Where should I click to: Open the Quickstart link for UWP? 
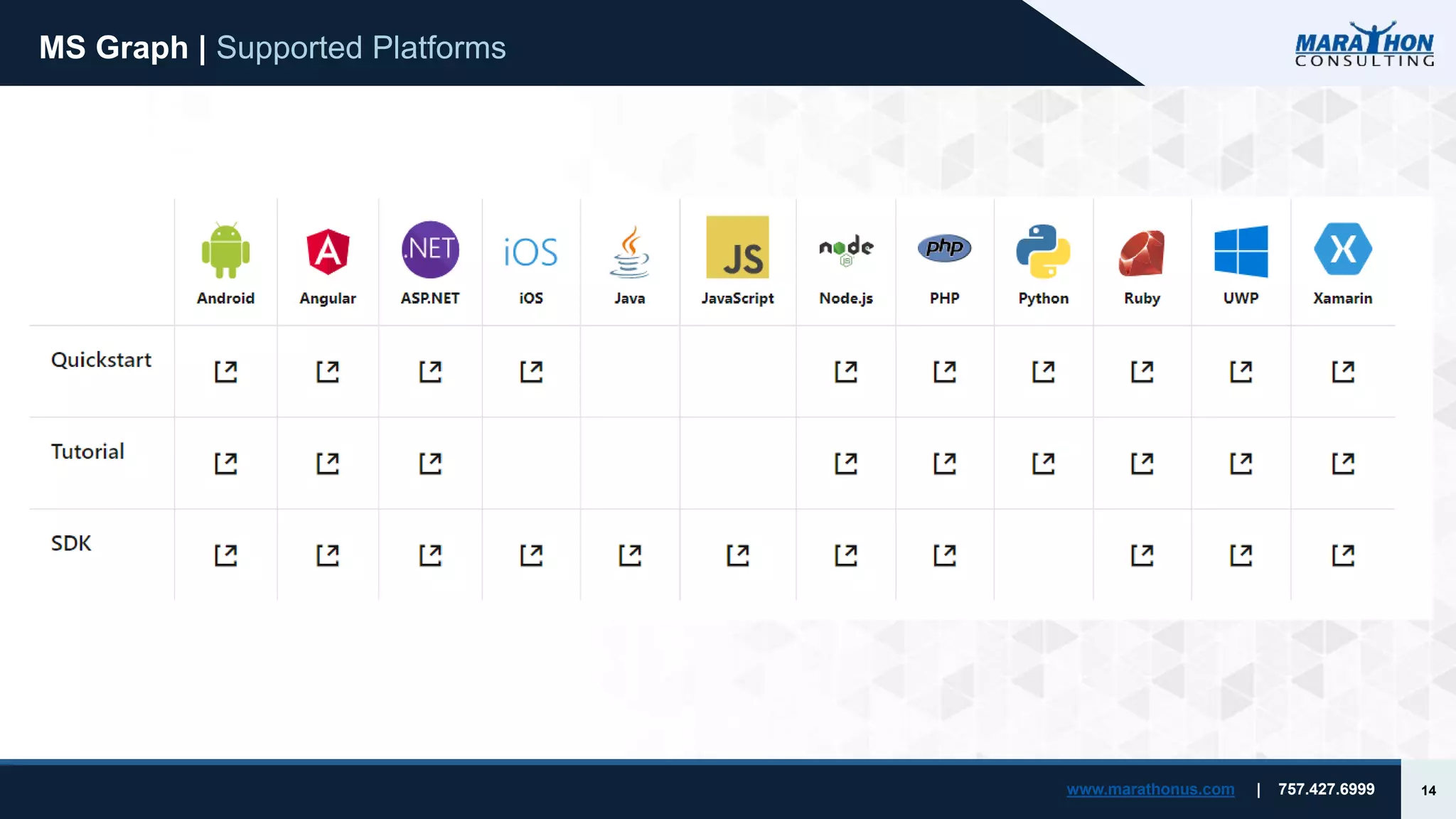(x=1241, y=371)
